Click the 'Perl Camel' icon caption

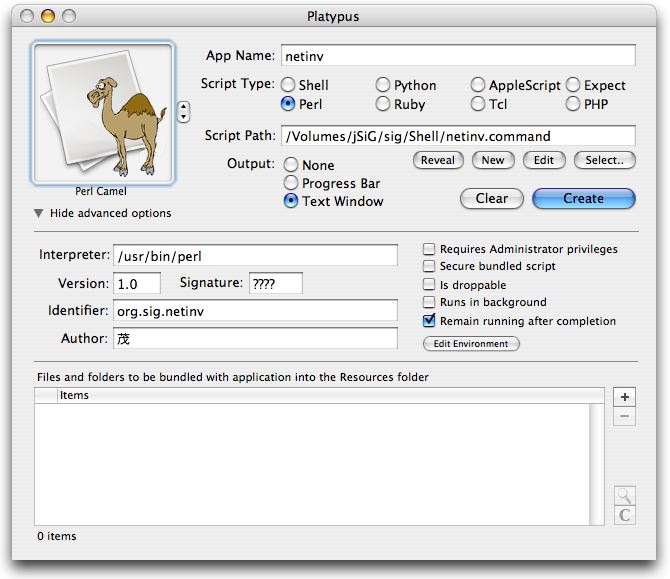click(101, 191)
